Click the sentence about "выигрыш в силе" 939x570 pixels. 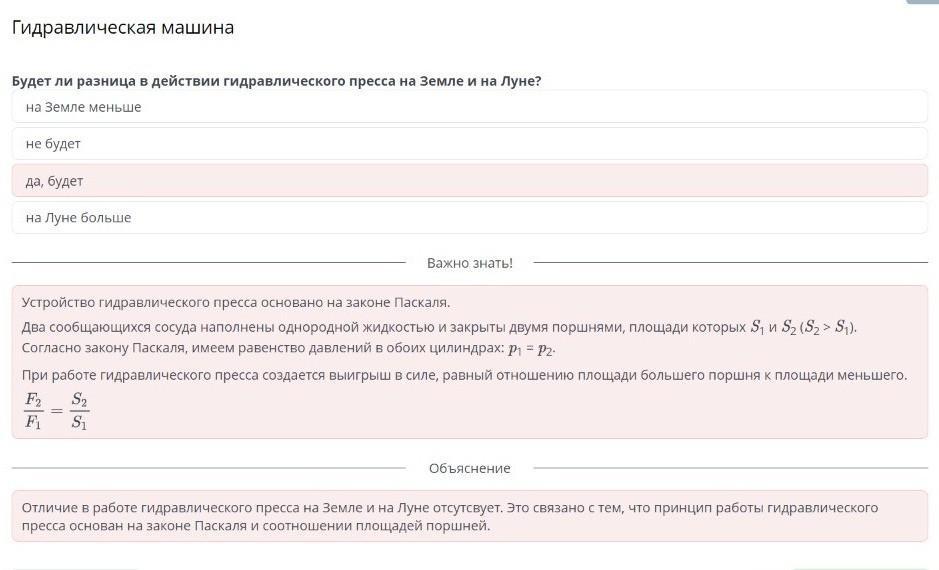464,375
